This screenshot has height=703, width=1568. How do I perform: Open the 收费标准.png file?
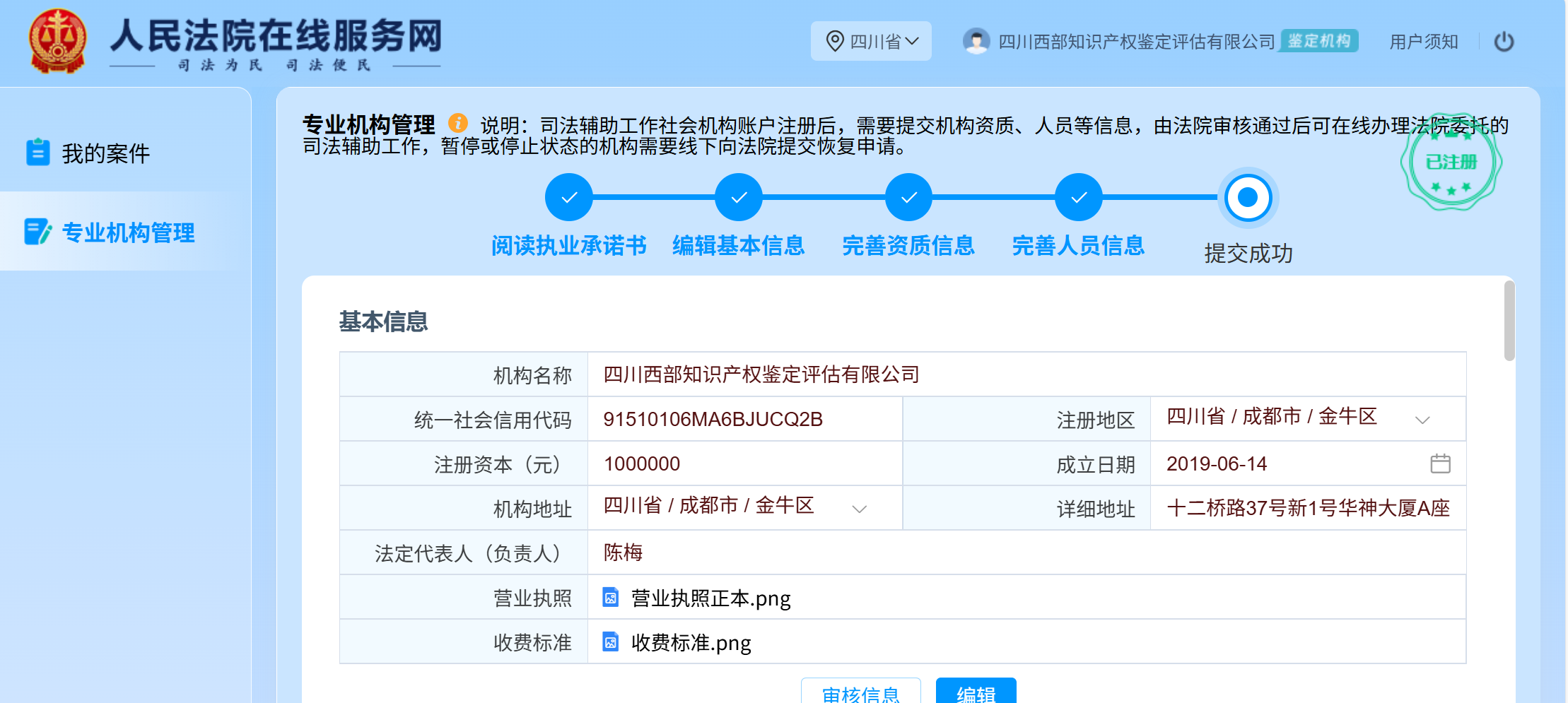pos(691,643)
